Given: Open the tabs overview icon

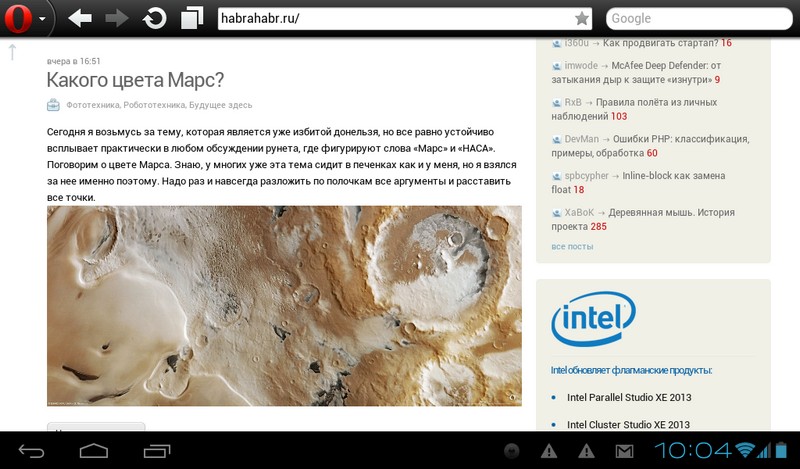Looking at the screenshot, I should pos(192,18).
